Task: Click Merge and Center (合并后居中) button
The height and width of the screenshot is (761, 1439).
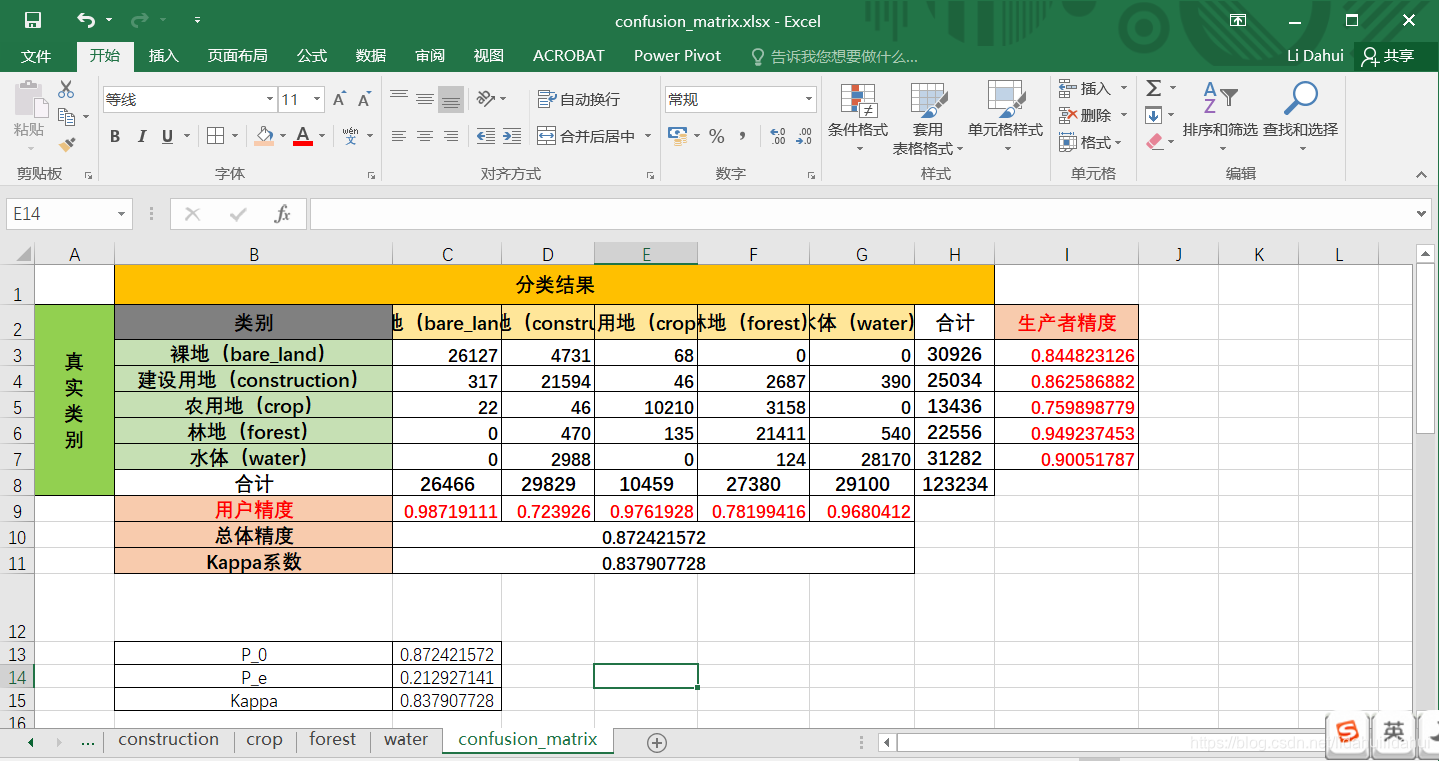Action: pyautogui.click(x=586, y=136)
